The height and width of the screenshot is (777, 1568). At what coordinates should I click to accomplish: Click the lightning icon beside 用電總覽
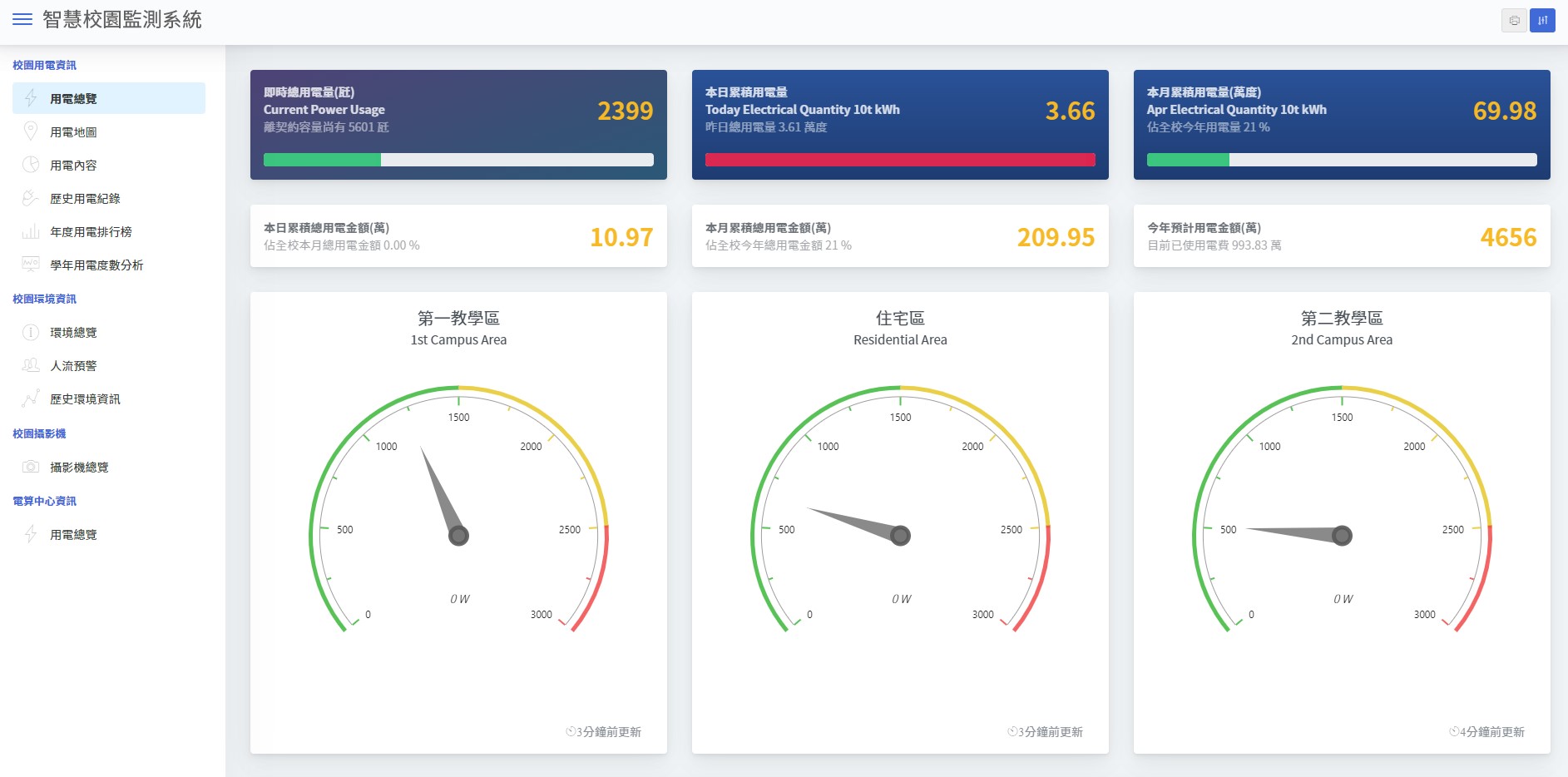point(31,98)
